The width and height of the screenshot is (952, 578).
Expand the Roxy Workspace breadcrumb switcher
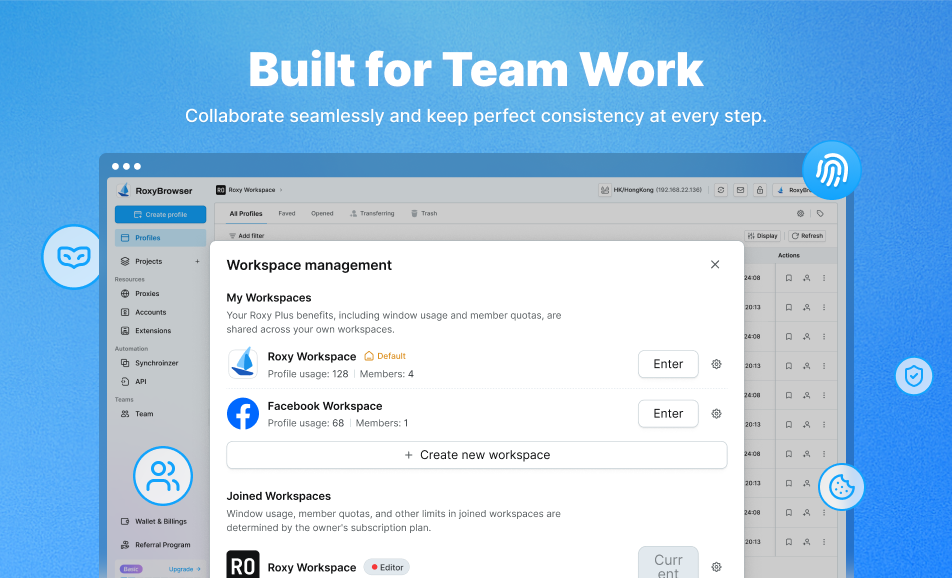[x=249, y=190]
